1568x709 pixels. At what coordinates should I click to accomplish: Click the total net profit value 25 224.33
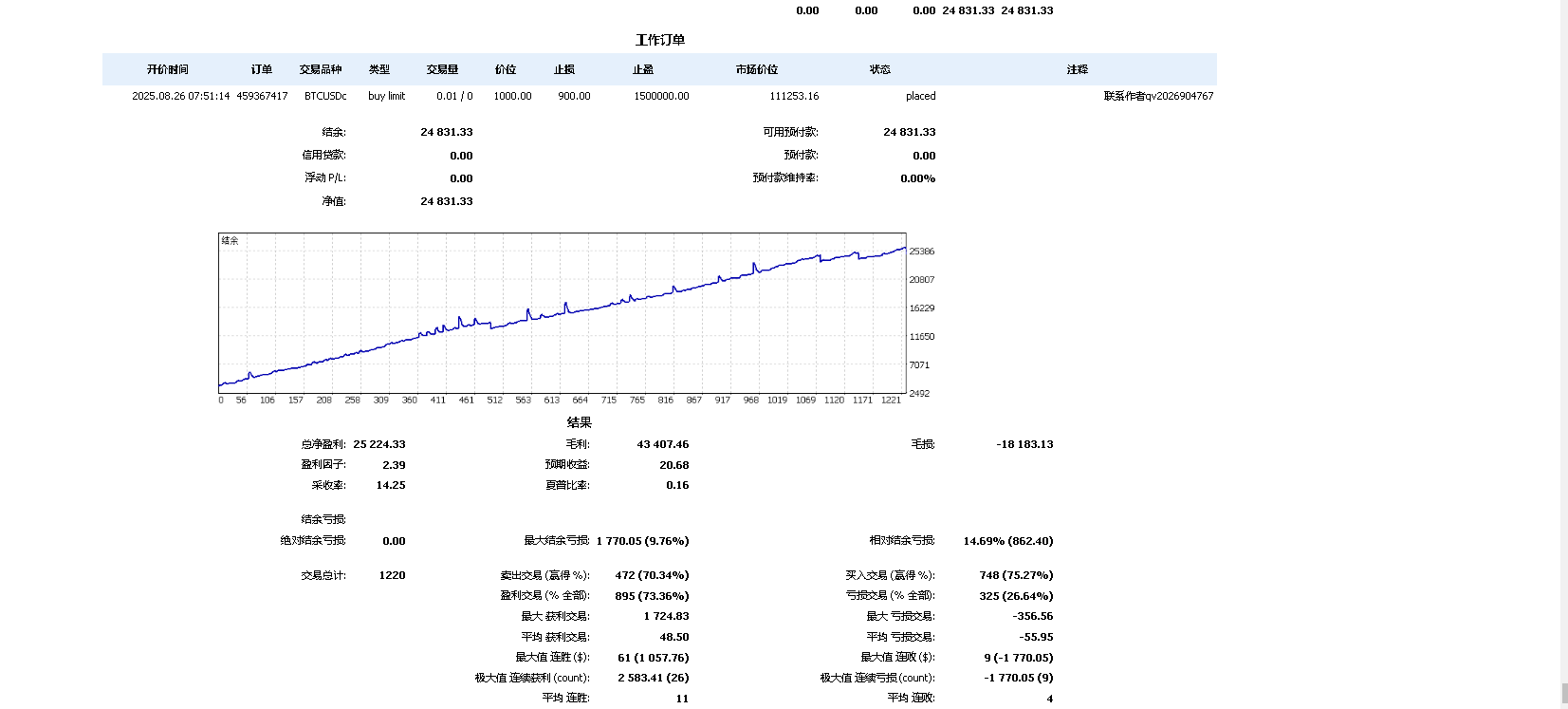point(379,444)
